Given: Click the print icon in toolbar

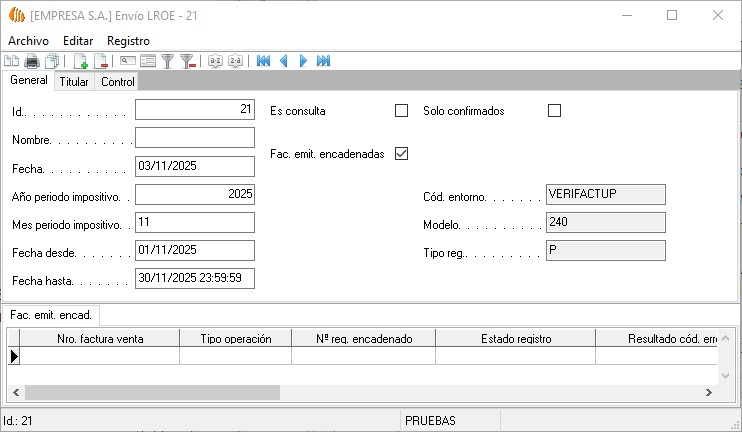Looking at the screenshot, I should pyautogui.click(x=32, y=61).
